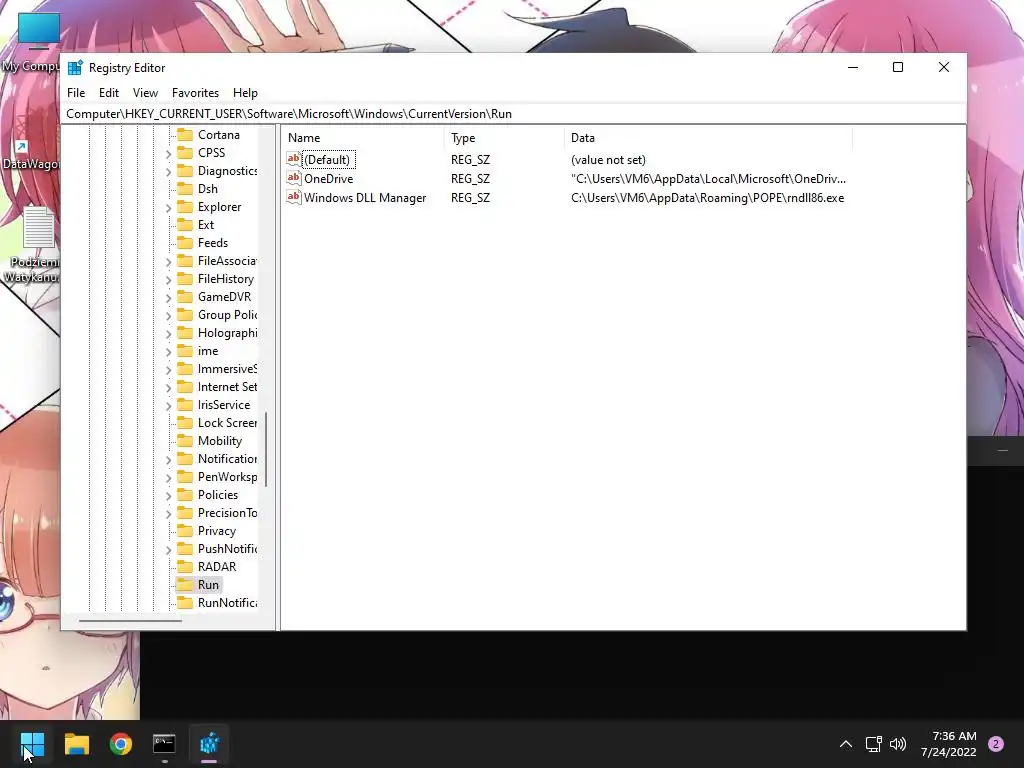Expand the Group Policy key

pyautogui.click(x=168, y=315)
